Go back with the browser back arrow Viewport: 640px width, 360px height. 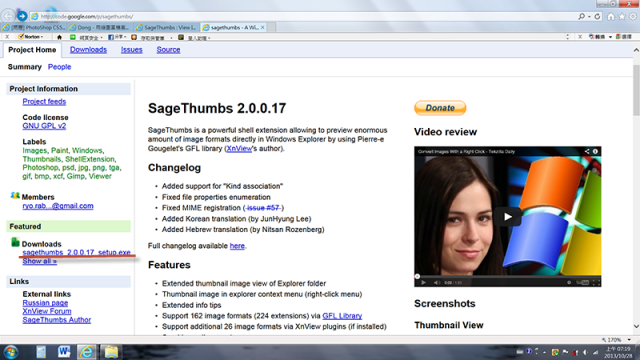point(8,16)
